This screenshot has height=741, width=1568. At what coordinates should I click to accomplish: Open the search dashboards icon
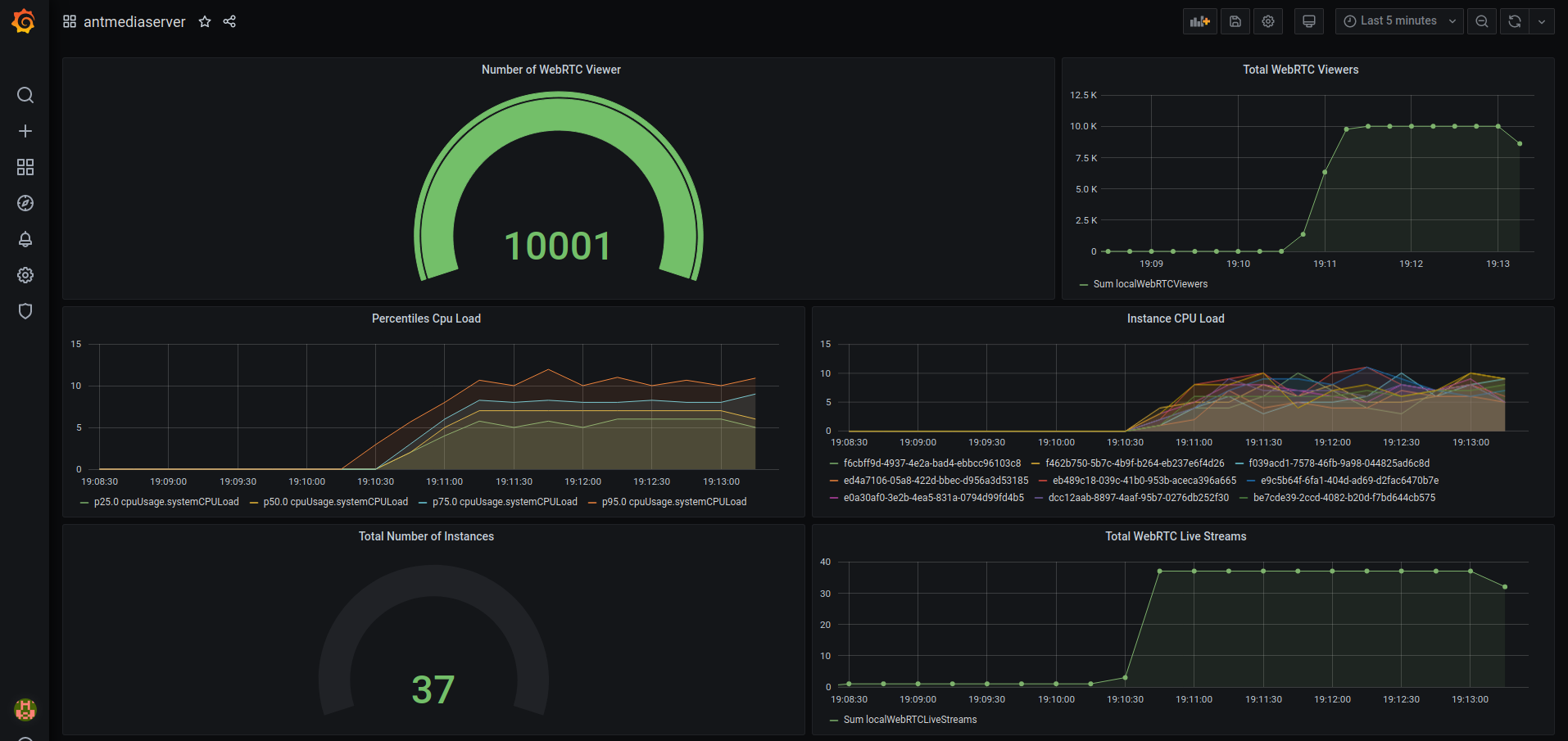pos(25,95)
